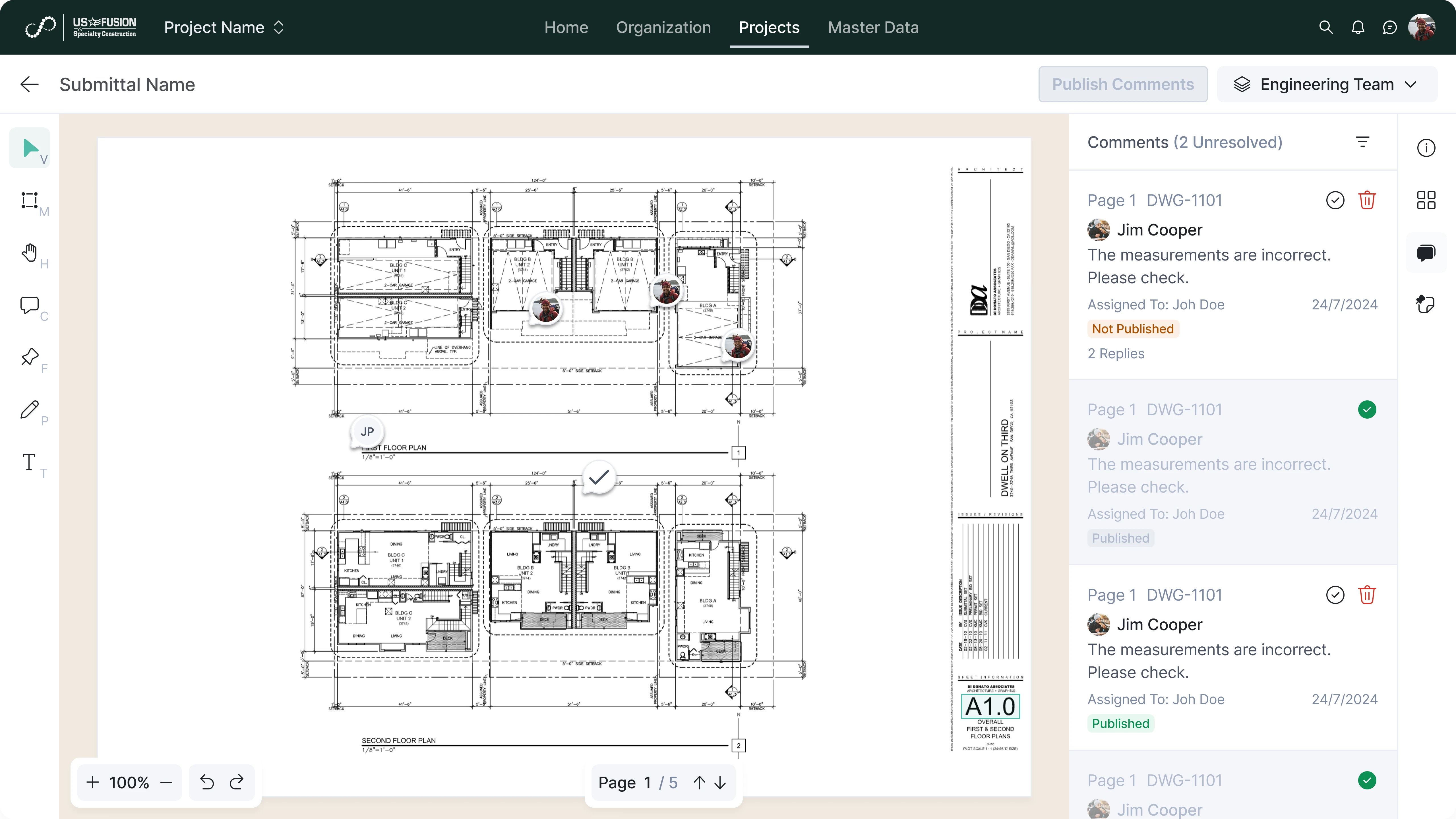Open the 2 Replies thread
The height and width of the screenshot is (819, 1456).
coord(1116,353)
